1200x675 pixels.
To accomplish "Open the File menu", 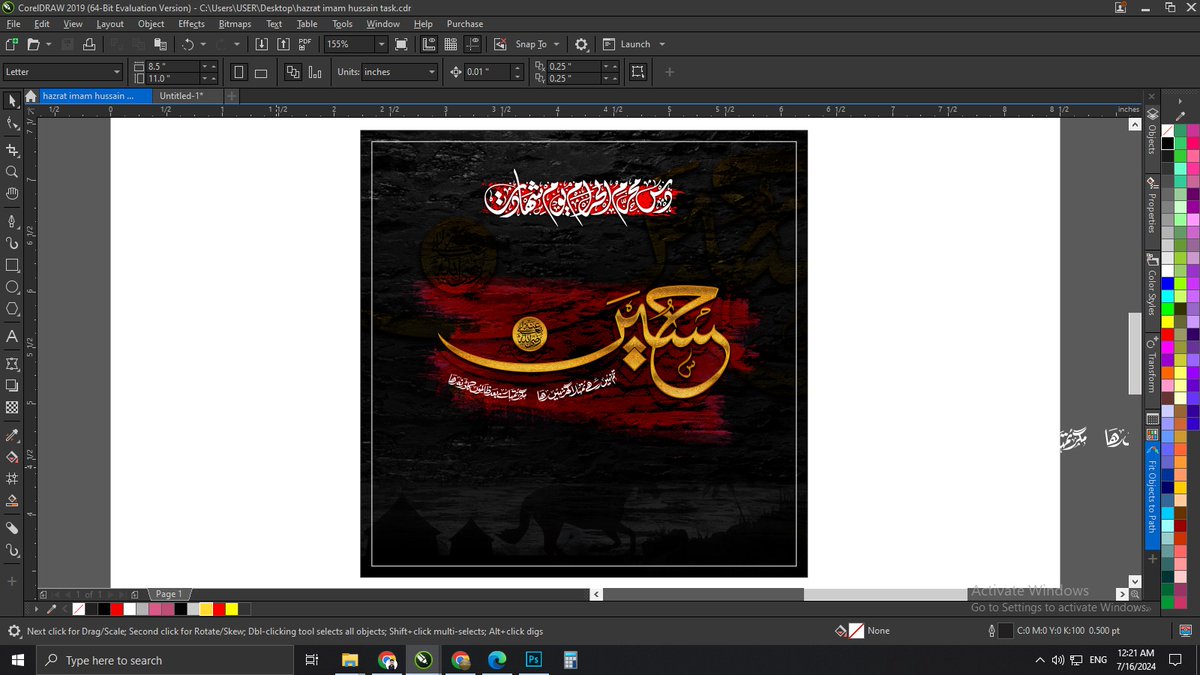I will tap(13, 24).
